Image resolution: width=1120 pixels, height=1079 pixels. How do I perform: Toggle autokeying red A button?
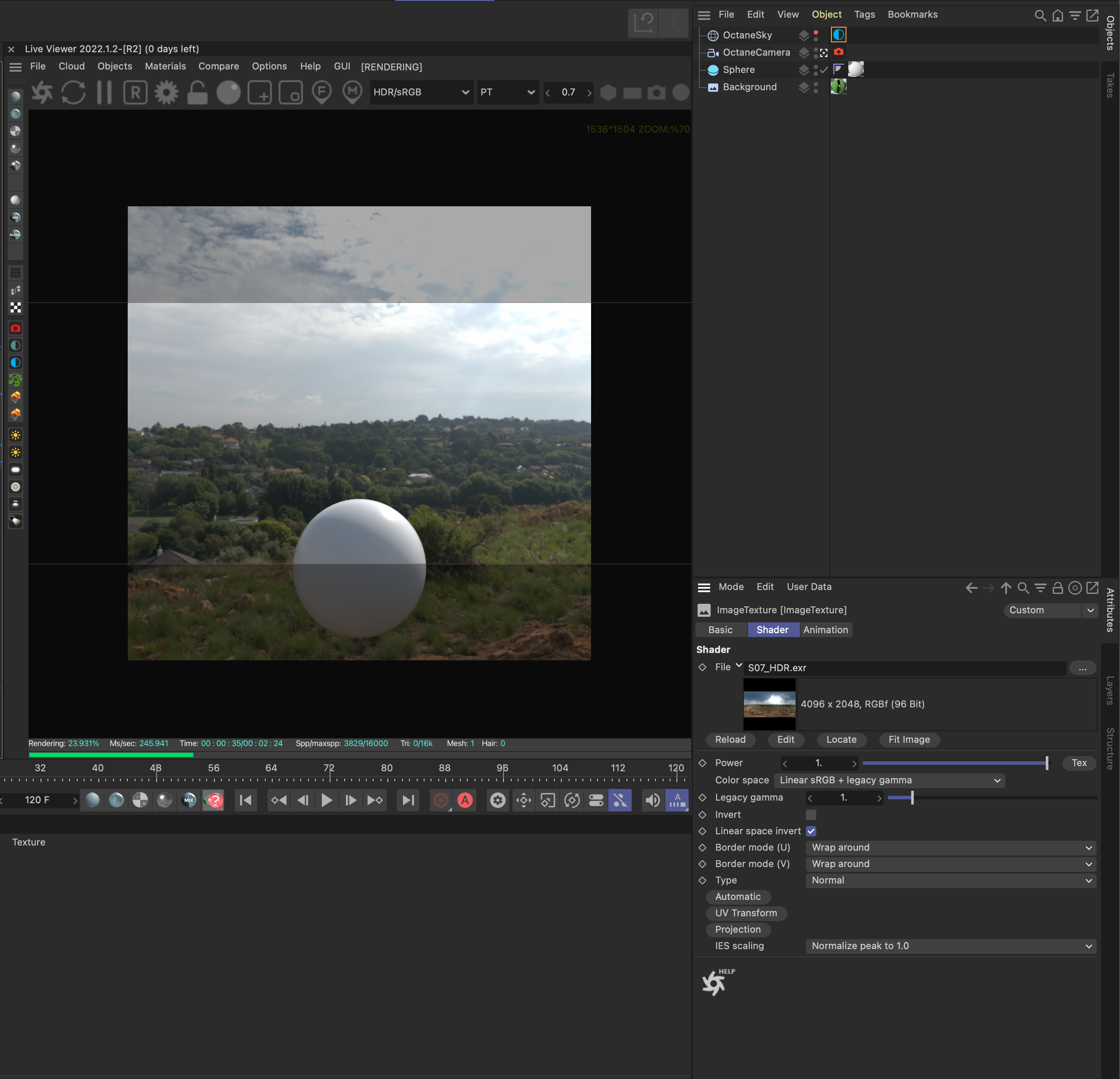465,800
